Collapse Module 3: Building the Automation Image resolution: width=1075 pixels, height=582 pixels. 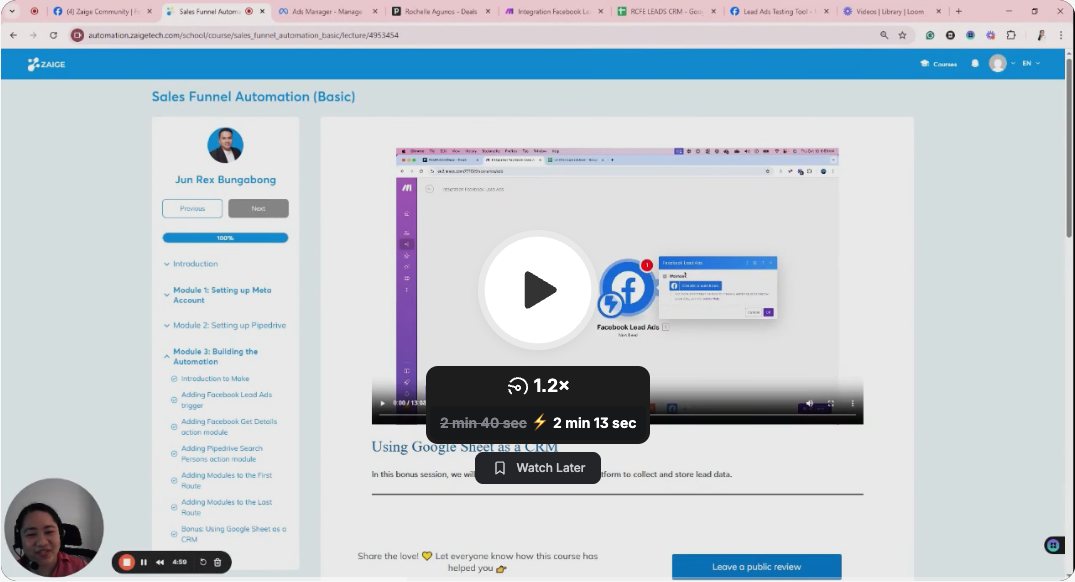(215, 356)
